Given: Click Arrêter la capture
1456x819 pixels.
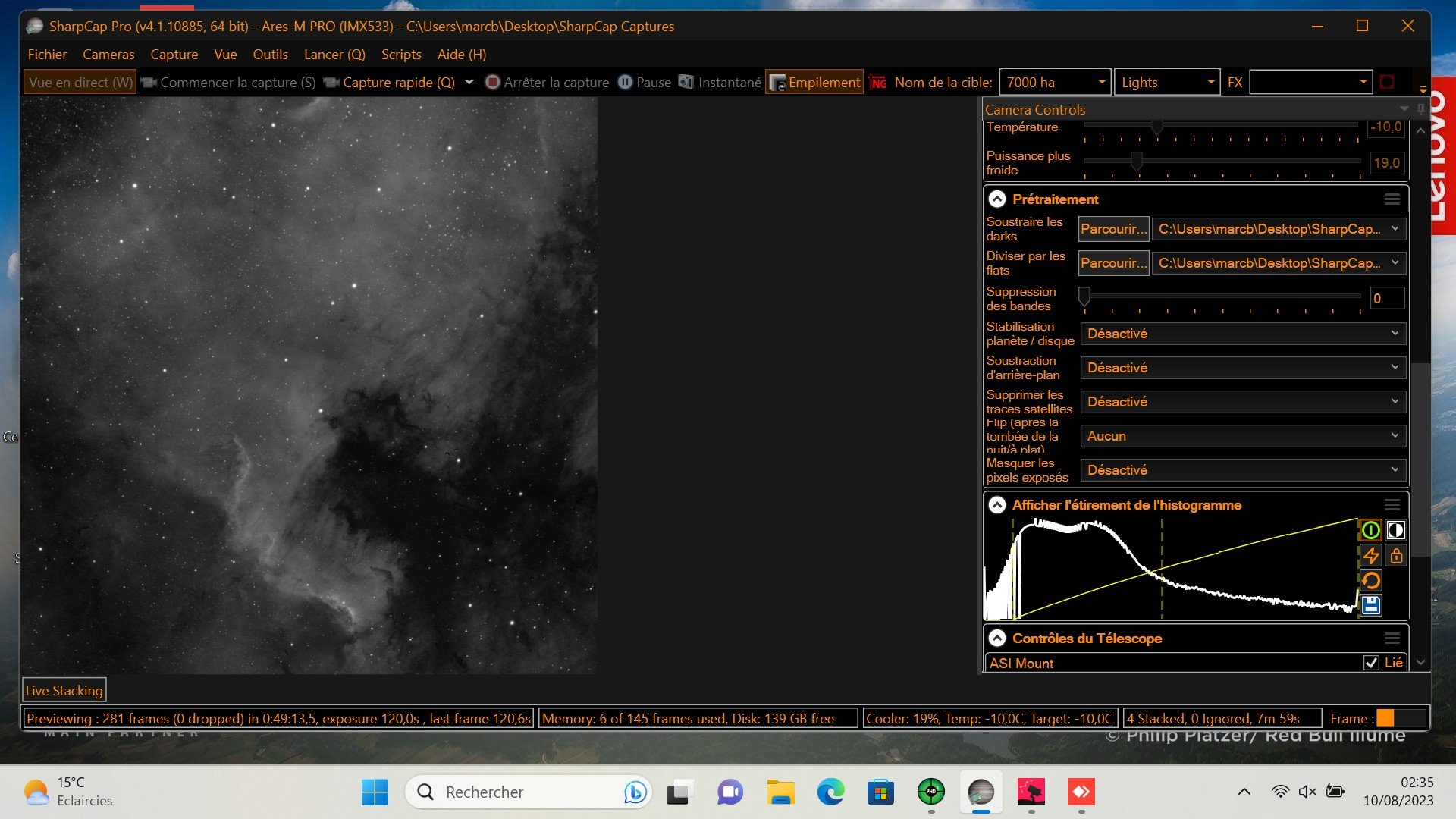Looking at the screenshot, I should (x=548, y=83).
